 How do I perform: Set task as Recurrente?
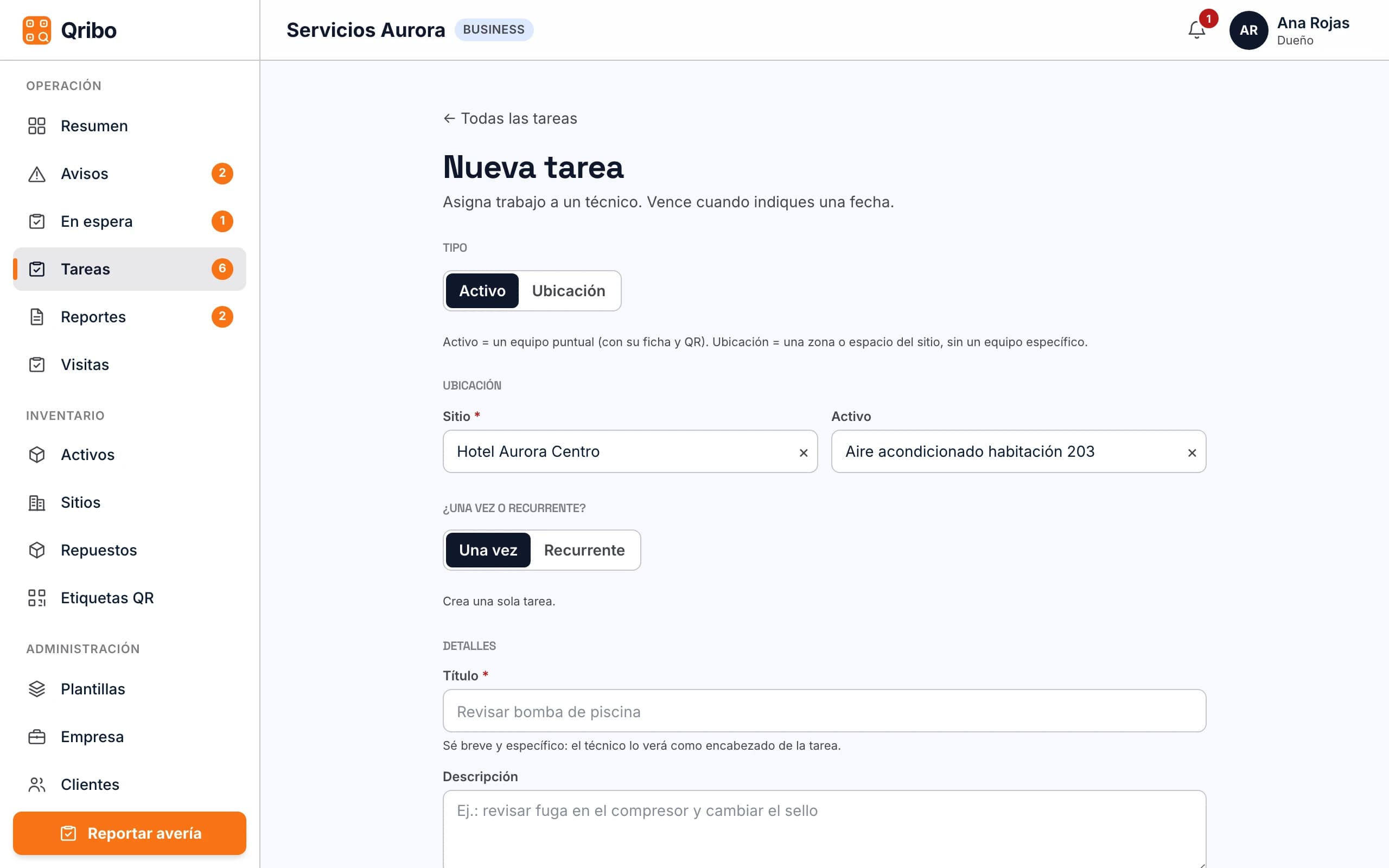point(584,550)
